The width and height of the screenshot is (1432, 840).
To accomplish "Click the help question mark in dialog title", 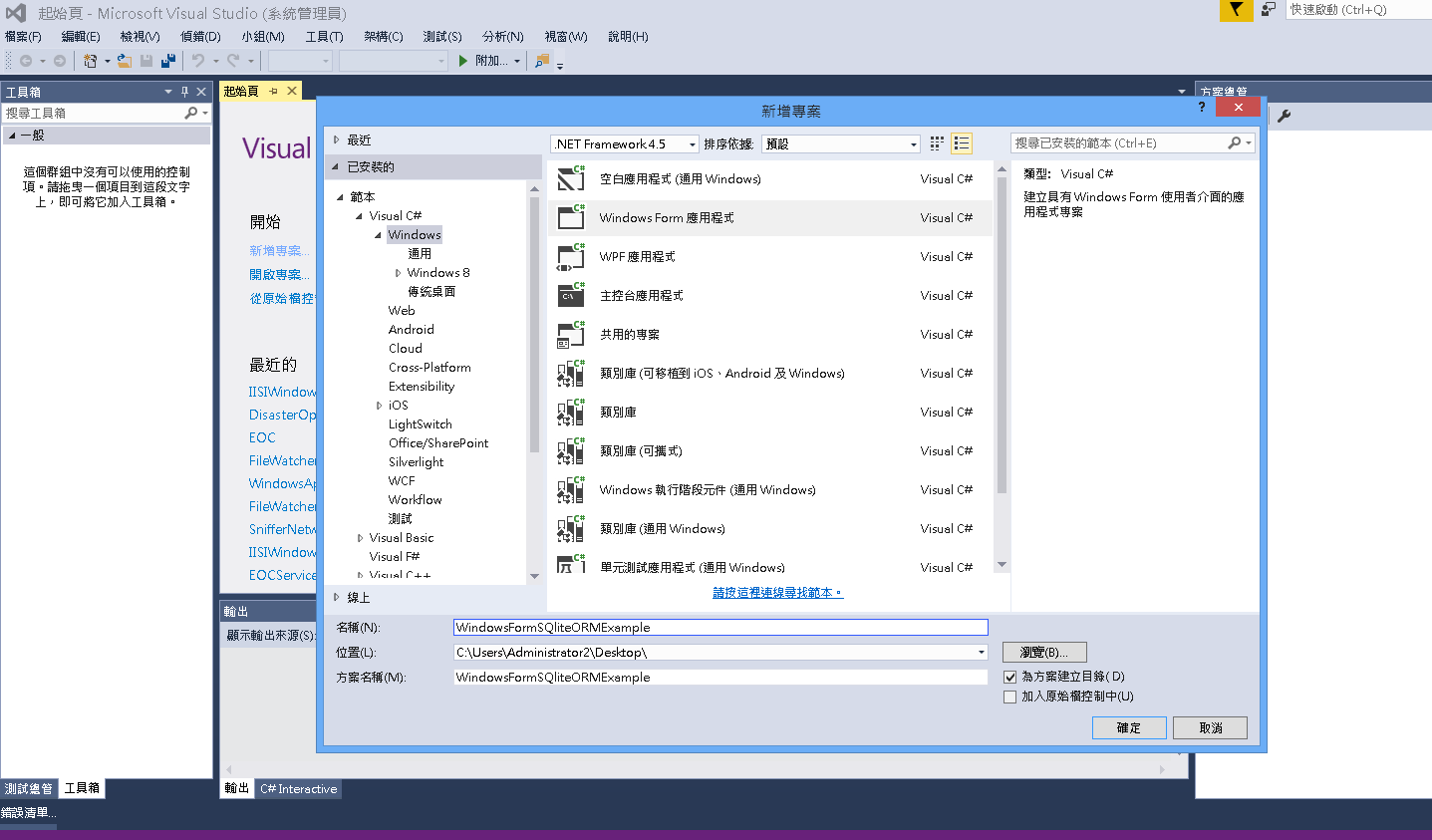I will [1202, 107].
